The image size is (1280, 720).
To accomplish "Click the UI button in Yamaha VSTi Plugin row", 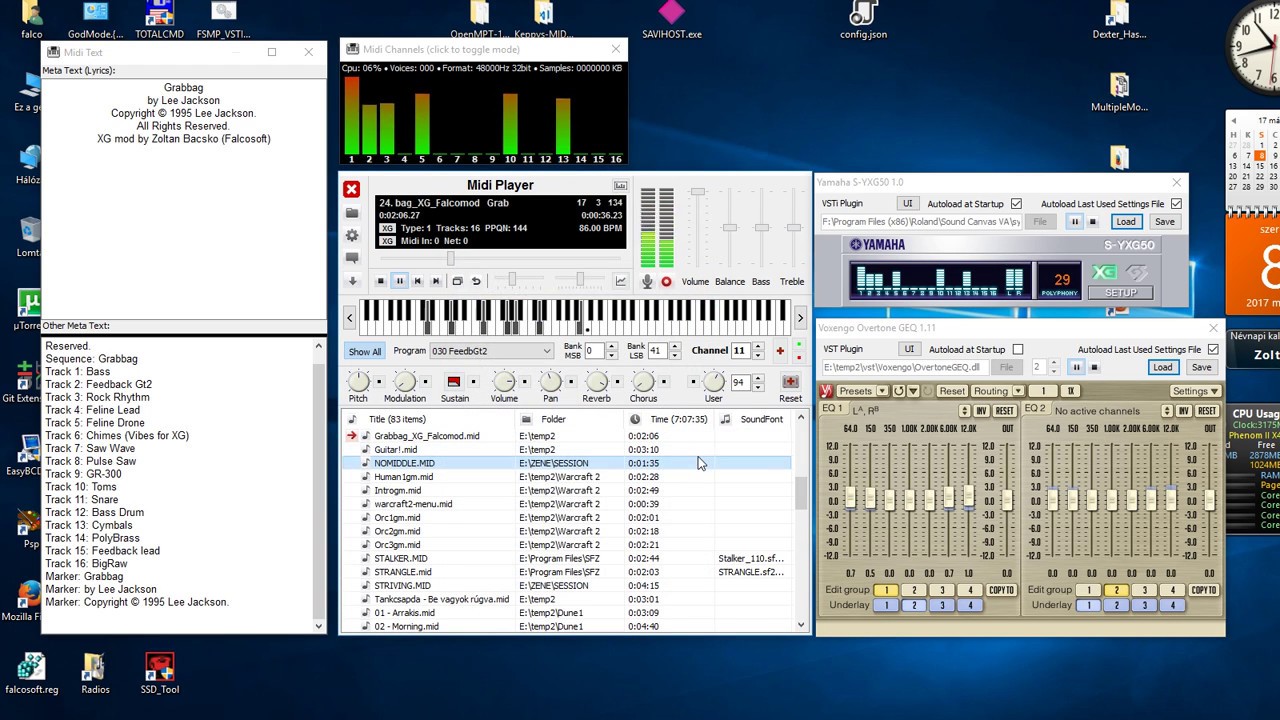I will point(907,204).
